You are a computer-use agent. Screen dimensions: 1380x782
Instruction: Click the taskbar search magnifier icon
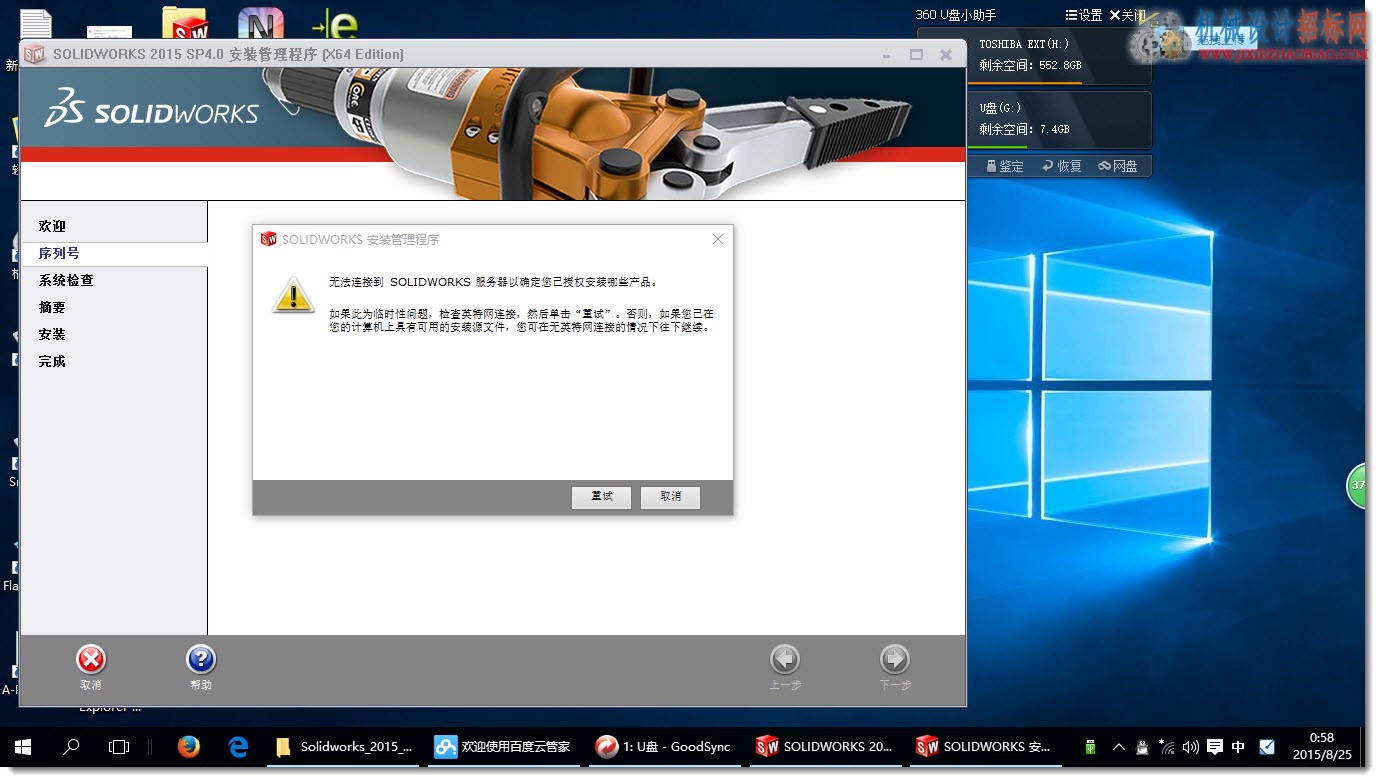(x=71, y=747)
